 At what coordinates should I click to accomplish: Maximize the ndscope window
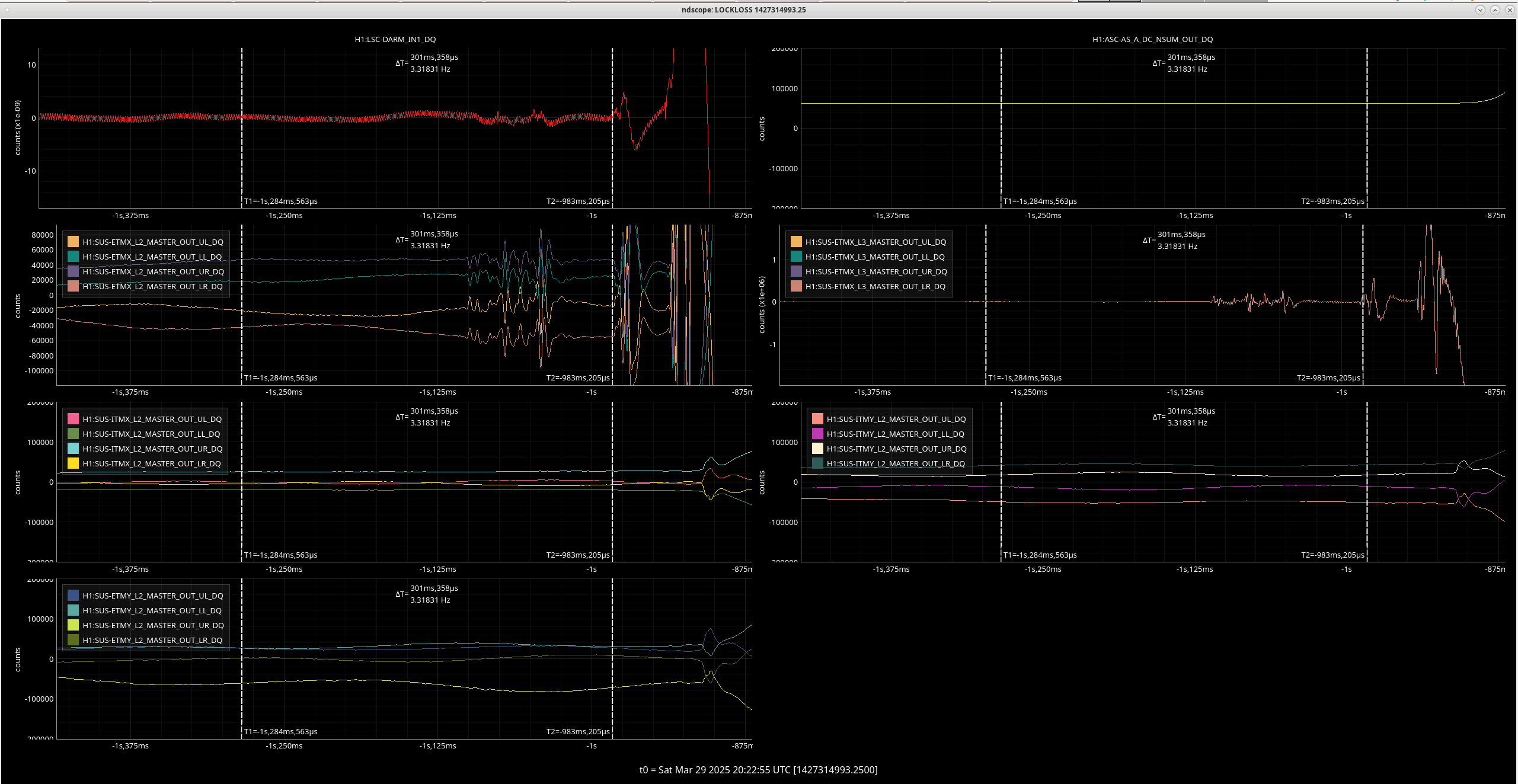[x=1495, y=9]
